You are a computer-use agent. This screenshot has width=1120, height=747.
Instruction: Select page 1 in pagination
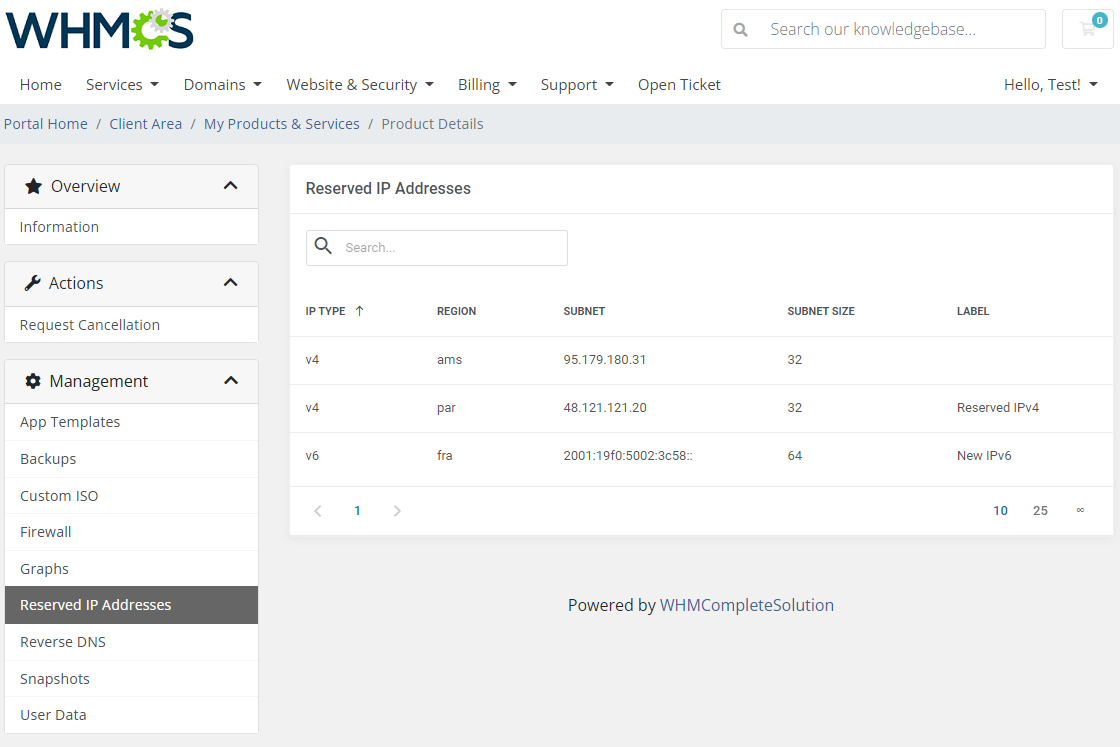coord(357,511)
